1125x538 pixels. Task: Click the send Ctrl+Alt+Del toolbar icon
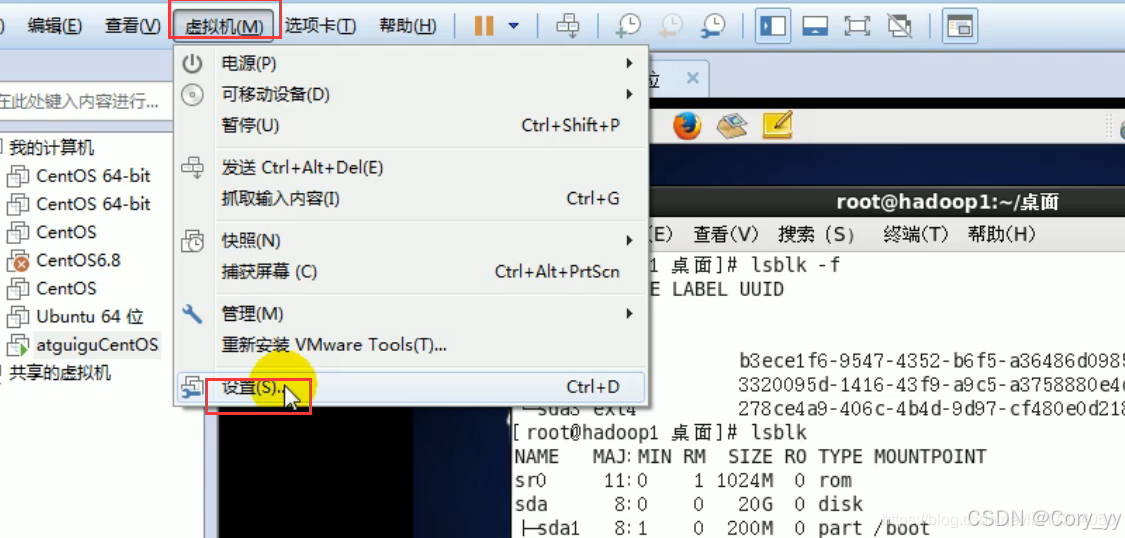coord(568,27)
